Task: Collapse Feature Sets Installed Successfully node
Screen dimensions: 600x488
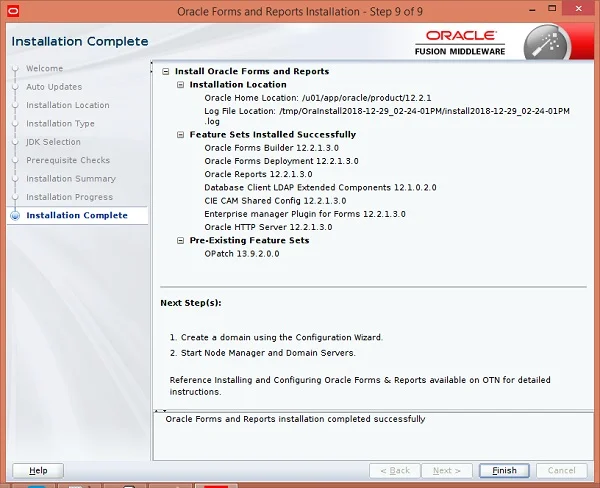Action: [x=180, y=135]
